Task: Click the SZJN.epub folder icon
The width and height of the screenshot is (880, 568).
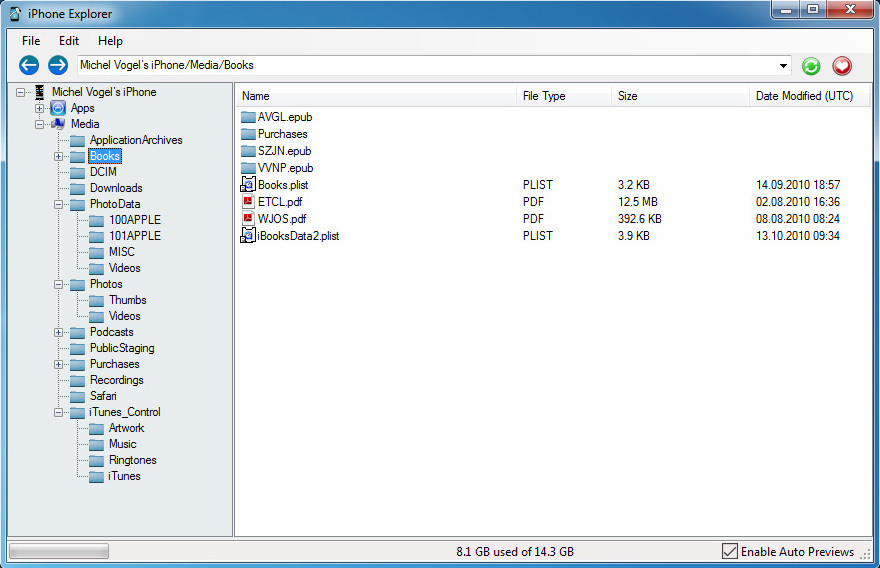Action: tap(248, 150)
